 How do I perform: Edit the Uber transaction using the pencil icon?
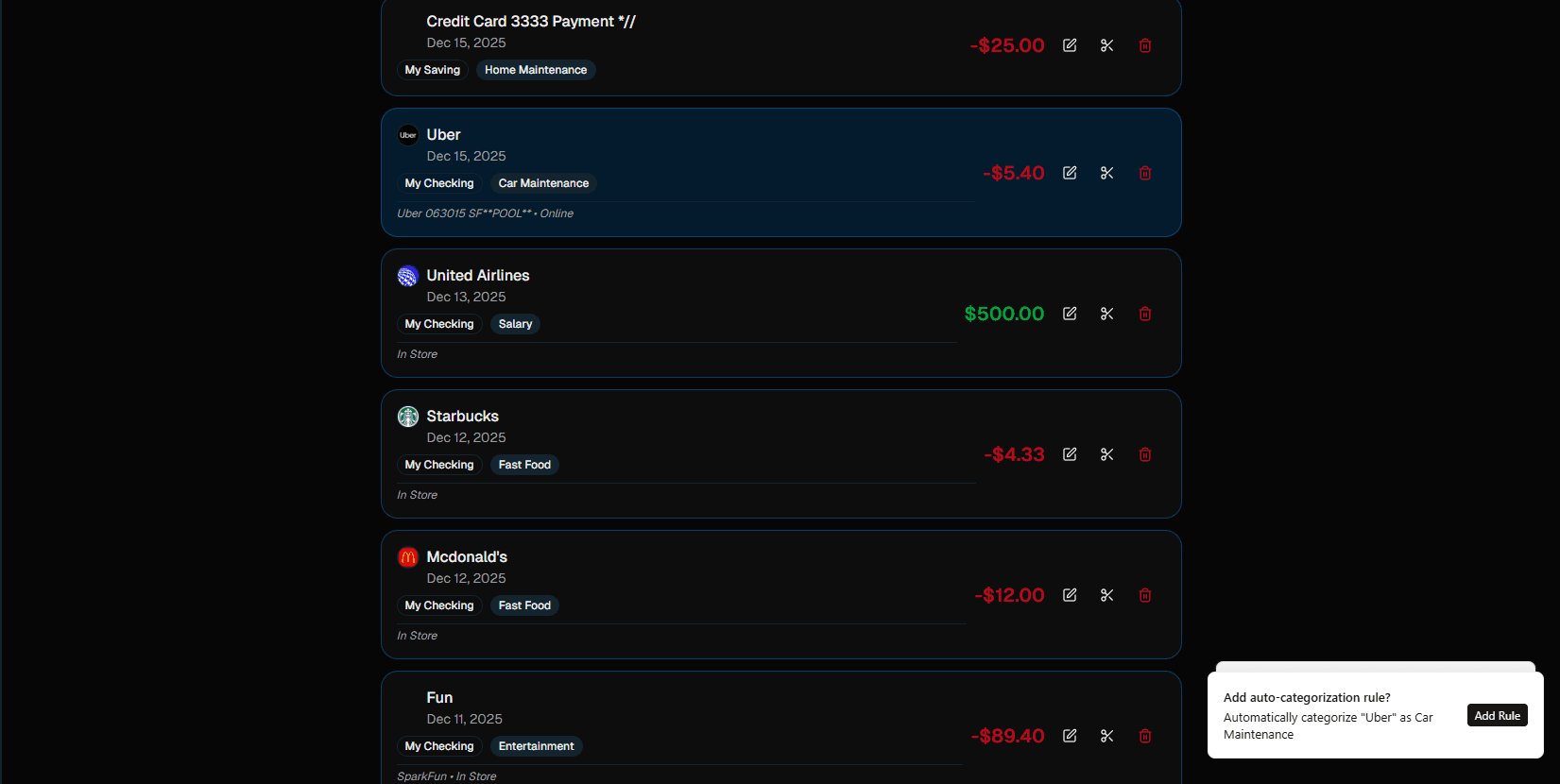[x=1069, y=173]
